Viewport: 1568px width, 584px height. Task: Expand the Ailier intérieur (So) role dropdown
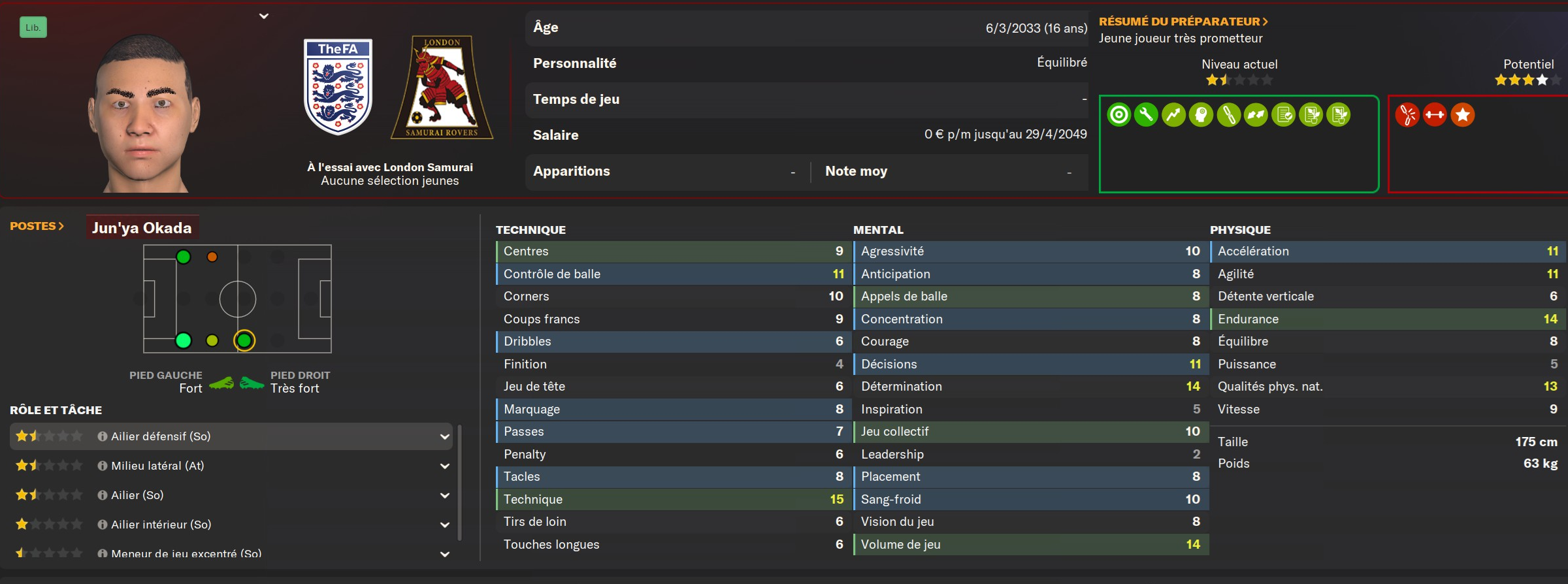445,525
